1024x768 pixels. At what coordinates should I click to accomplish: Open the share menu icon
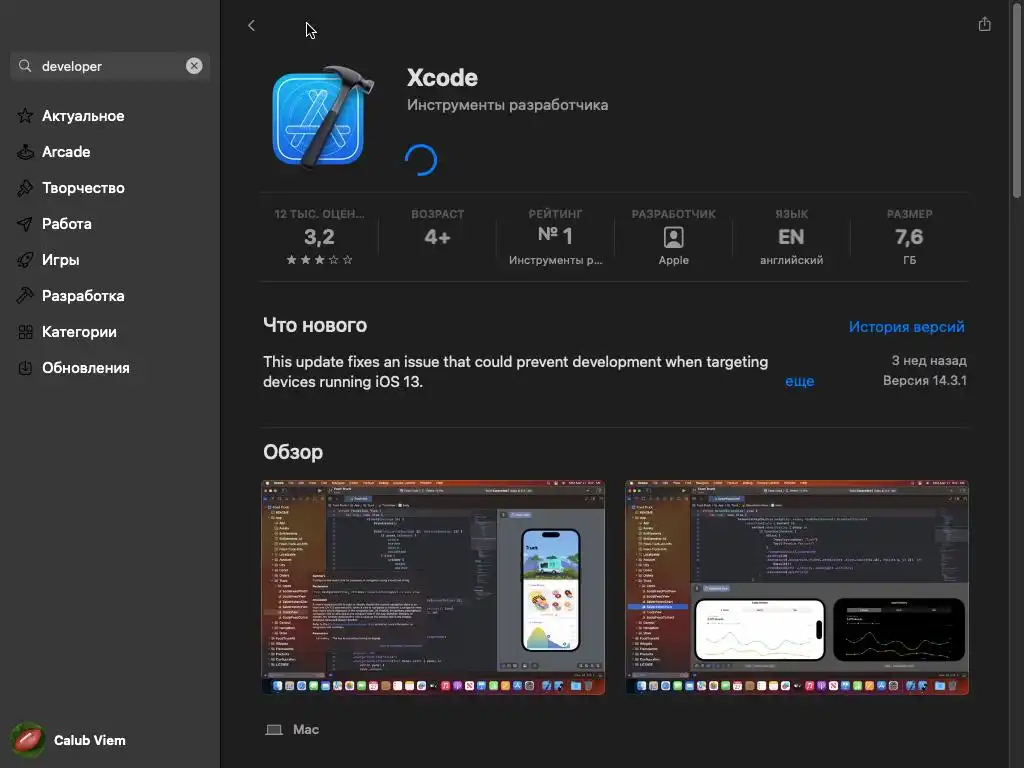984,24
